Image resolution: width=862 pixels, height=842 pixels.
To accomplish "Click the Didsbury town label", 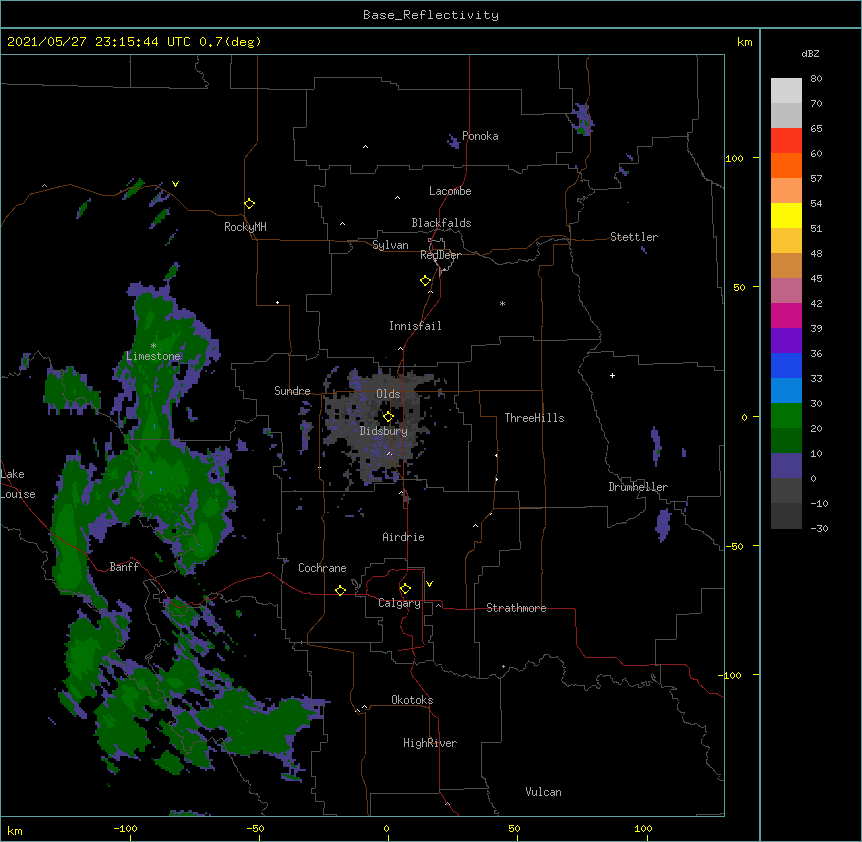I will (x=383, y=431).
